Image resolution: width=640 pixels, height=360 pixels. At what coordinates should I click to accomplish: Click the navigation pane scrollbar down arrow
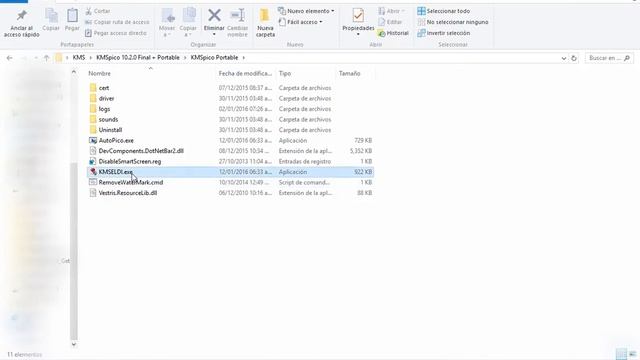coord(74,344)
